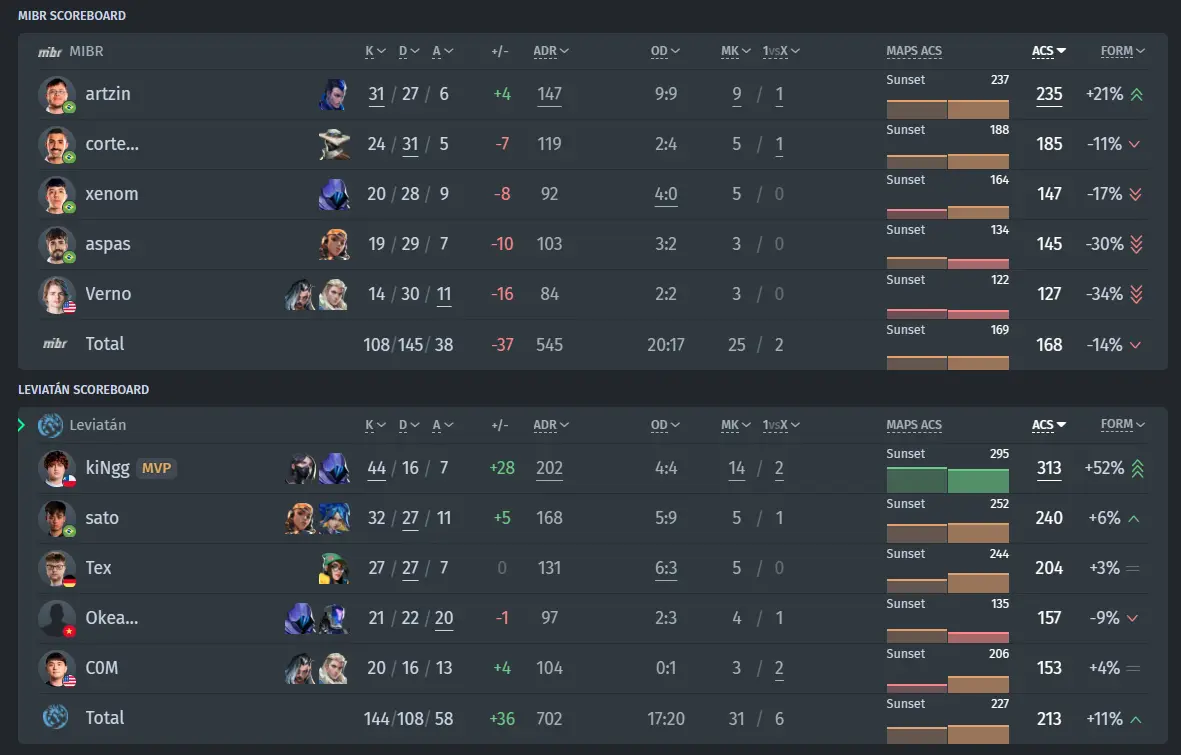This screenshot has height=755, width=1181.
Task: Click Okea's Sunset map ACS bar
Action: 948,636
